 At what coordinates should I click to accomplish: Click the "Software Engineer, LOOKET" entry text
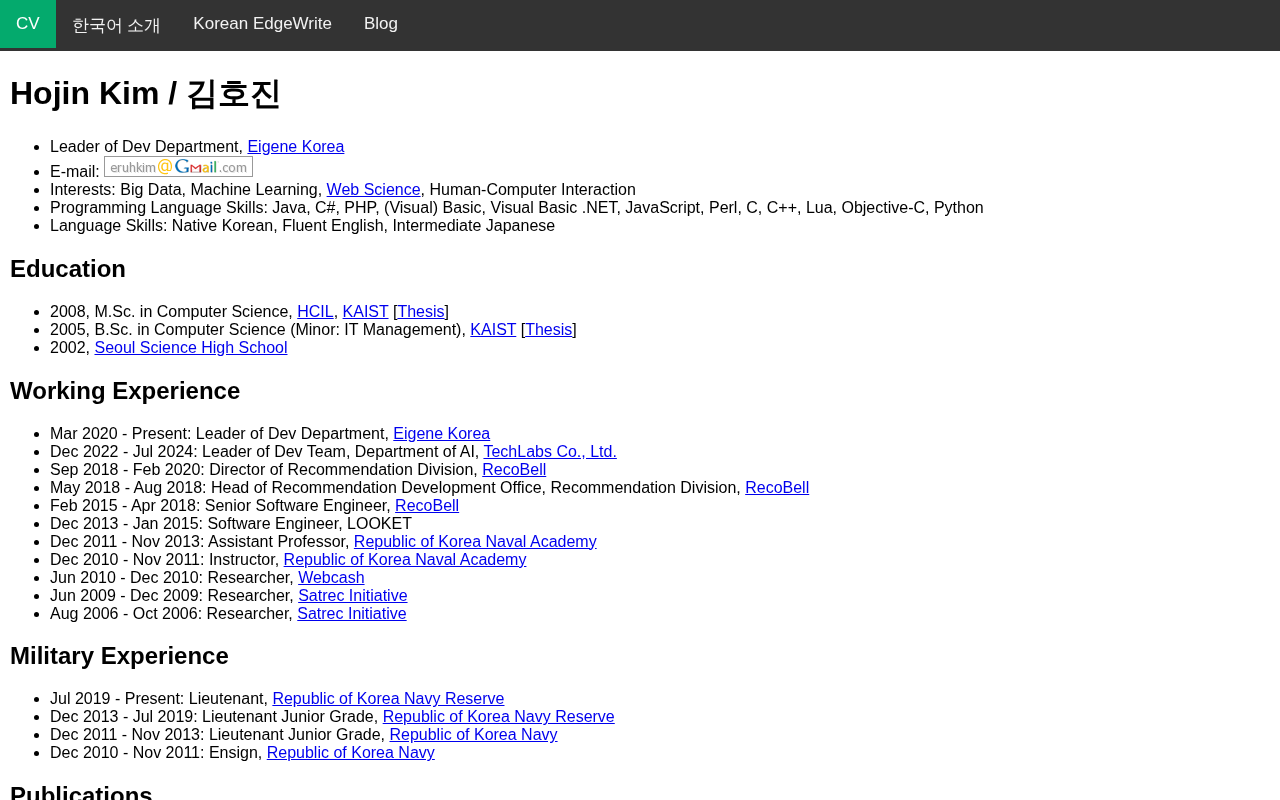[x=309, y=524]
